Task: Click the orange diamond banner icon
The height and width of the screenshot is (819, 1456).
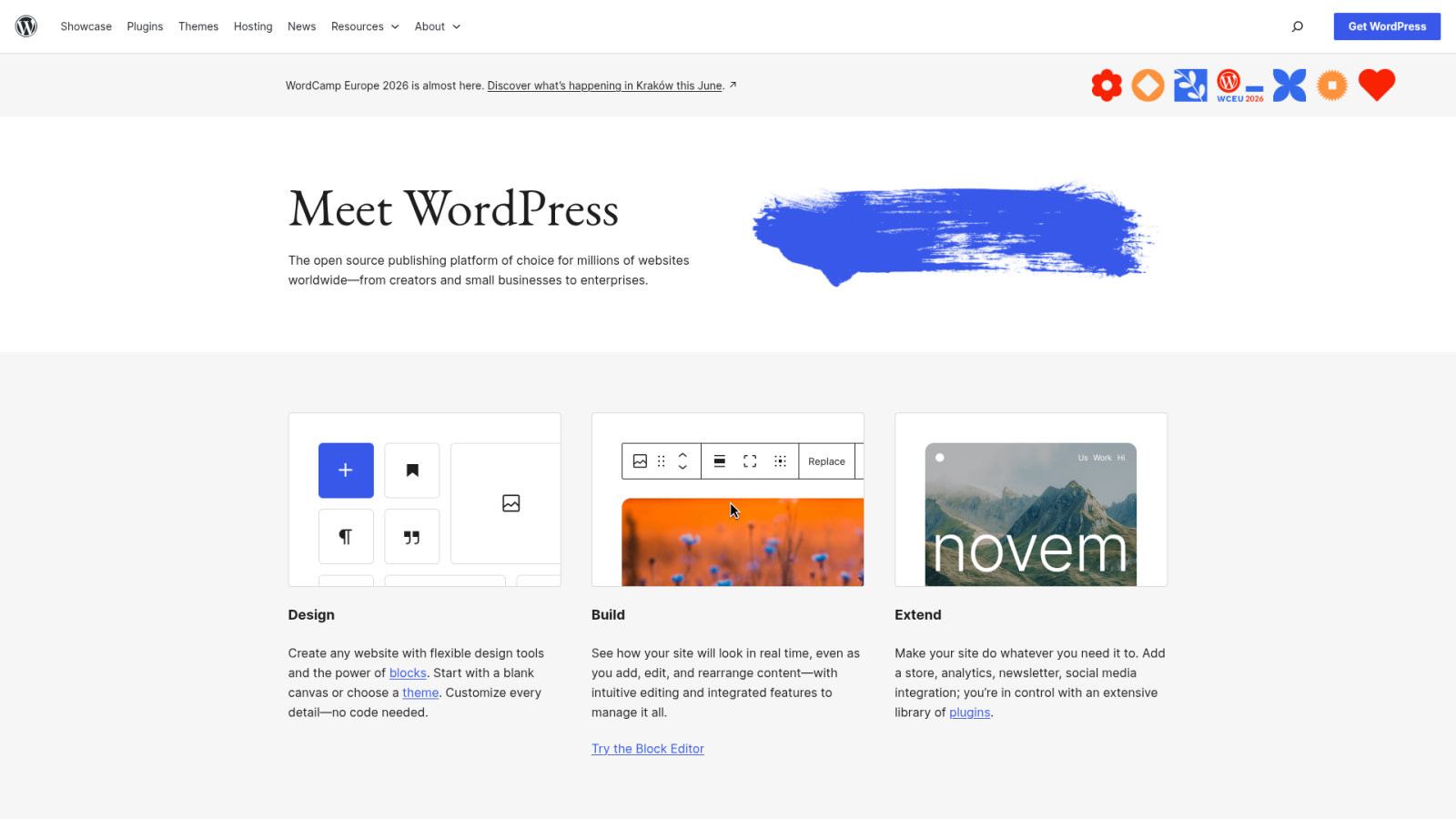Action: 1148,86
